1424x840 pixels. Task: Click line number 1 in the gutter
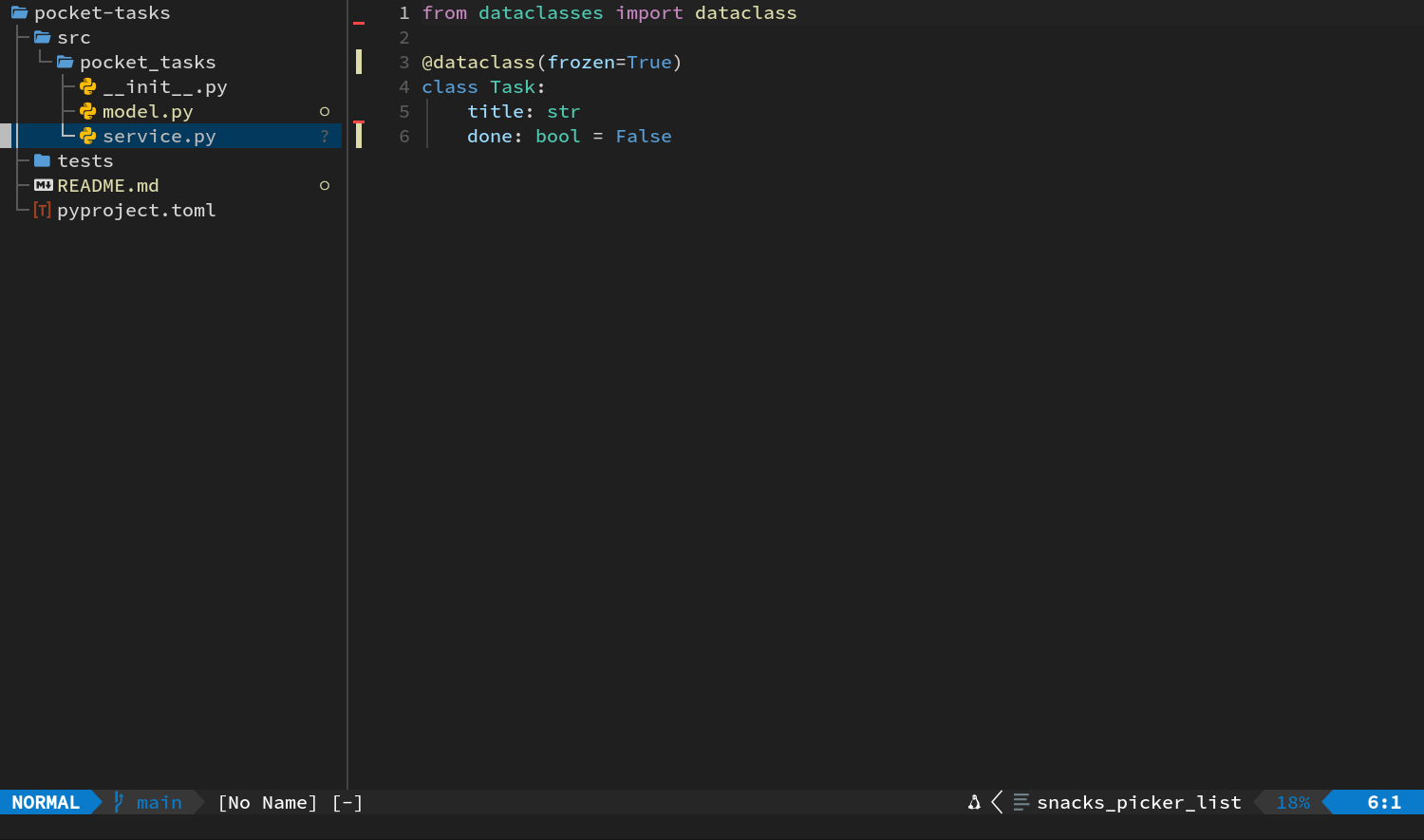(404, 13)
